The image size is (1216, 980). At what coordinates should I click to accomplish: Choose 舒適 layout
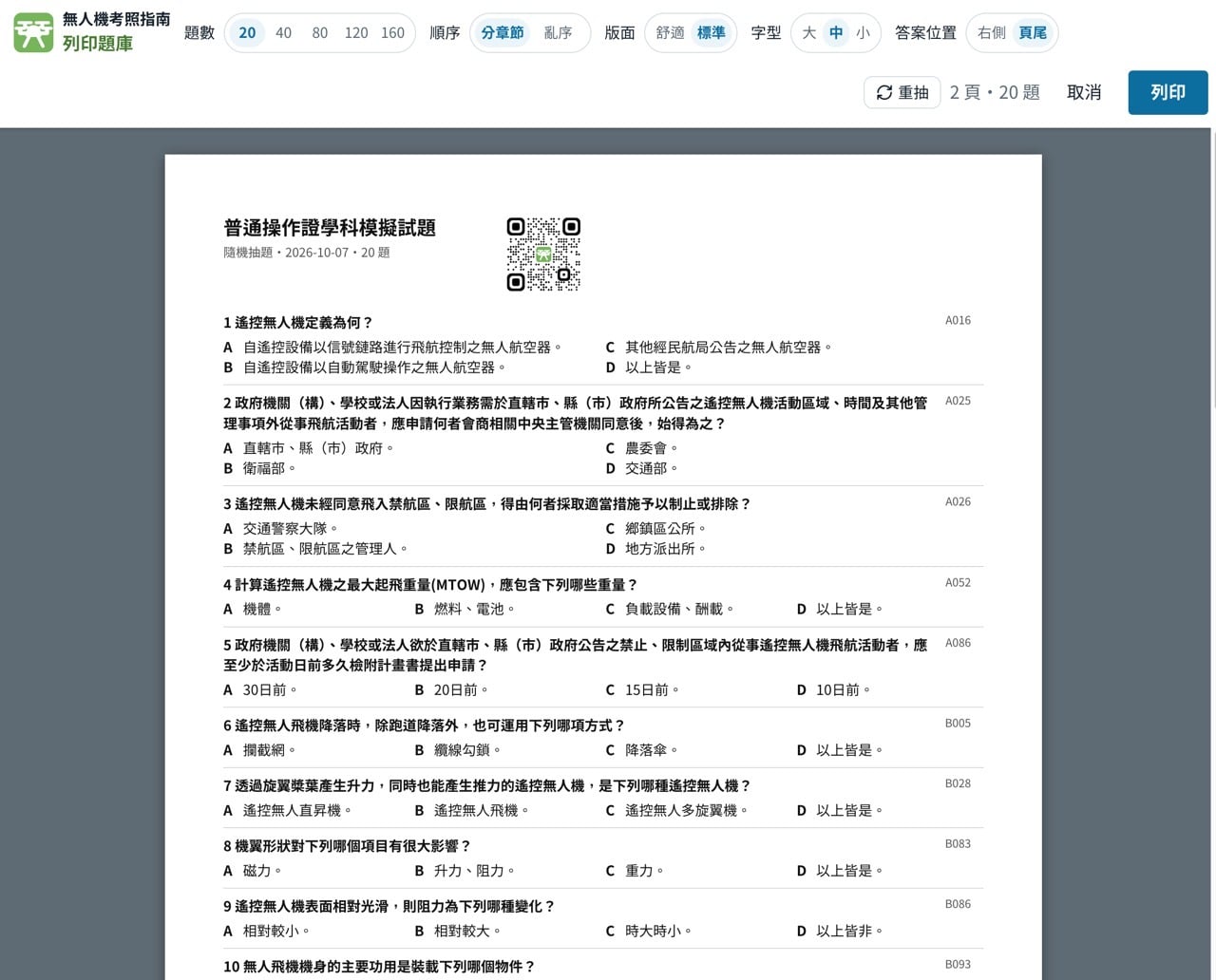pyautogui.click(x=670, y=32)
